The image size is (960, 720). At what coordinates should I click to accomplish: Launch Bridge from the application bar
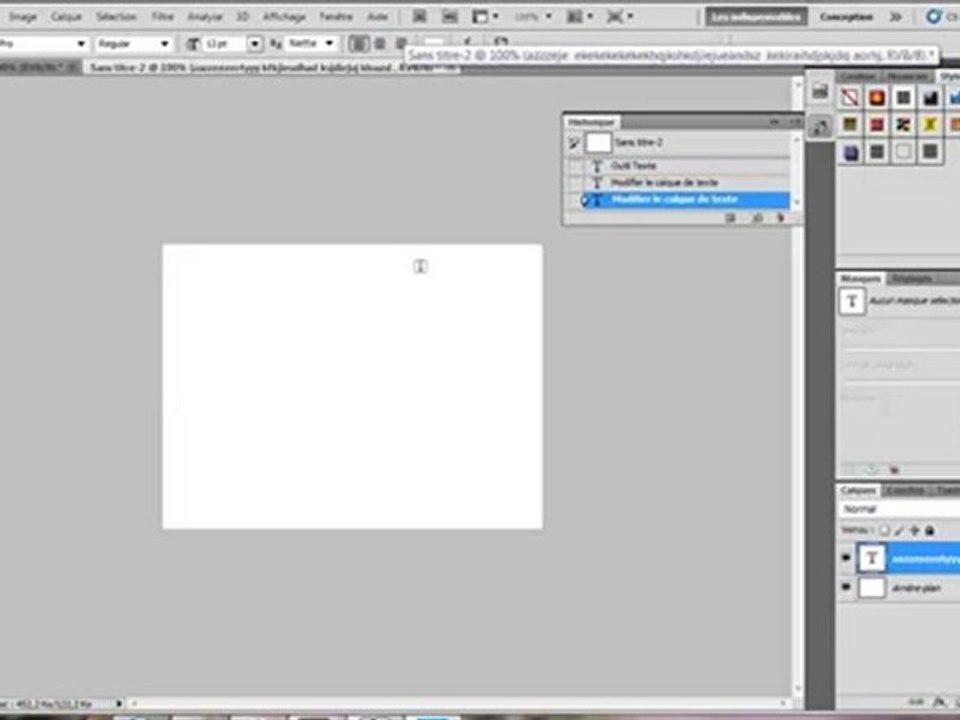pyautogui.click(x=419, y=17)
